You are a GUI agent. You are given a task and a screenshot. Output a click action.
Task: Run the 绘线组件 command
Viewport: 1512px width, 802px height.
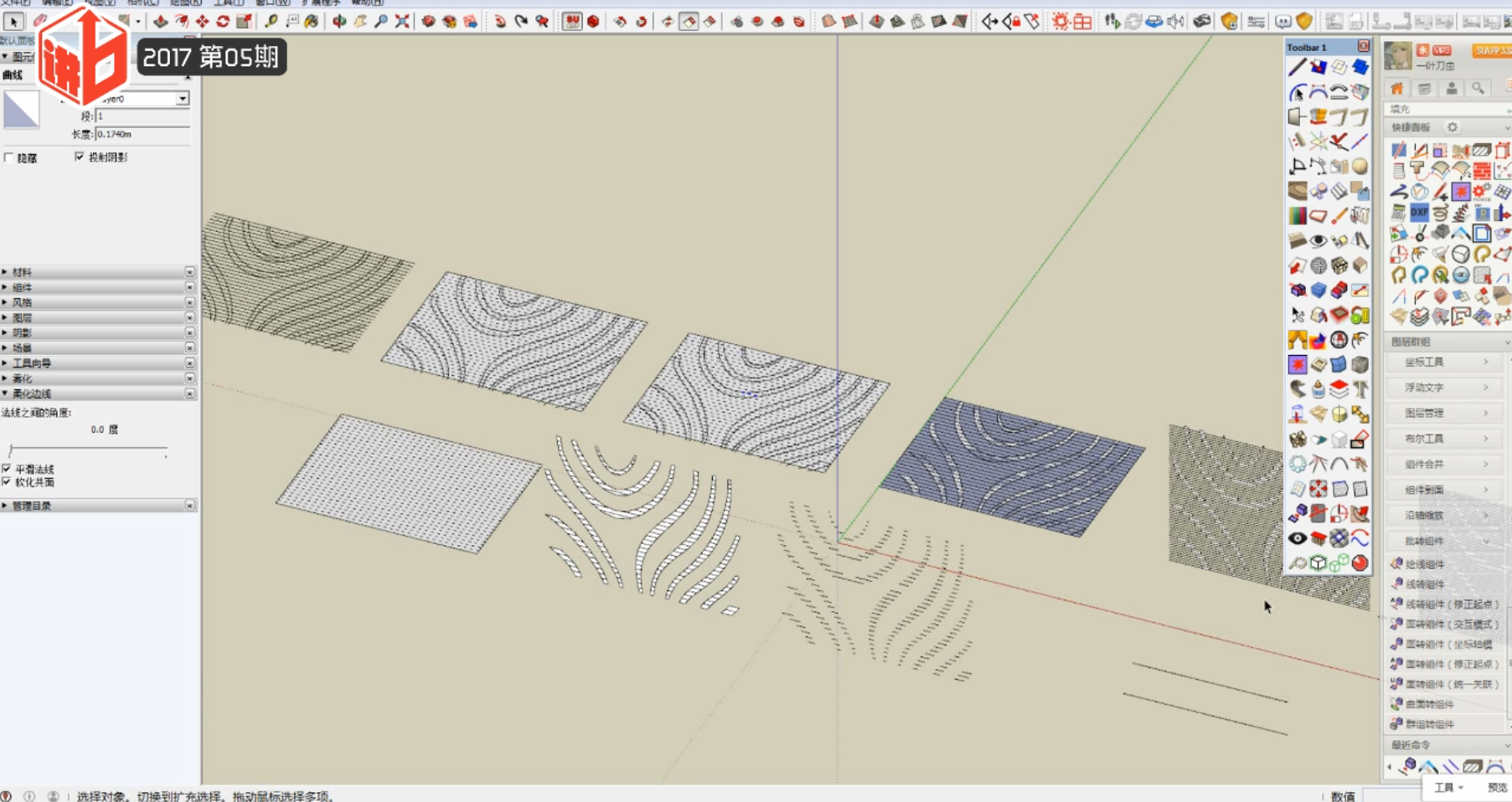[x=1446, y=564]
